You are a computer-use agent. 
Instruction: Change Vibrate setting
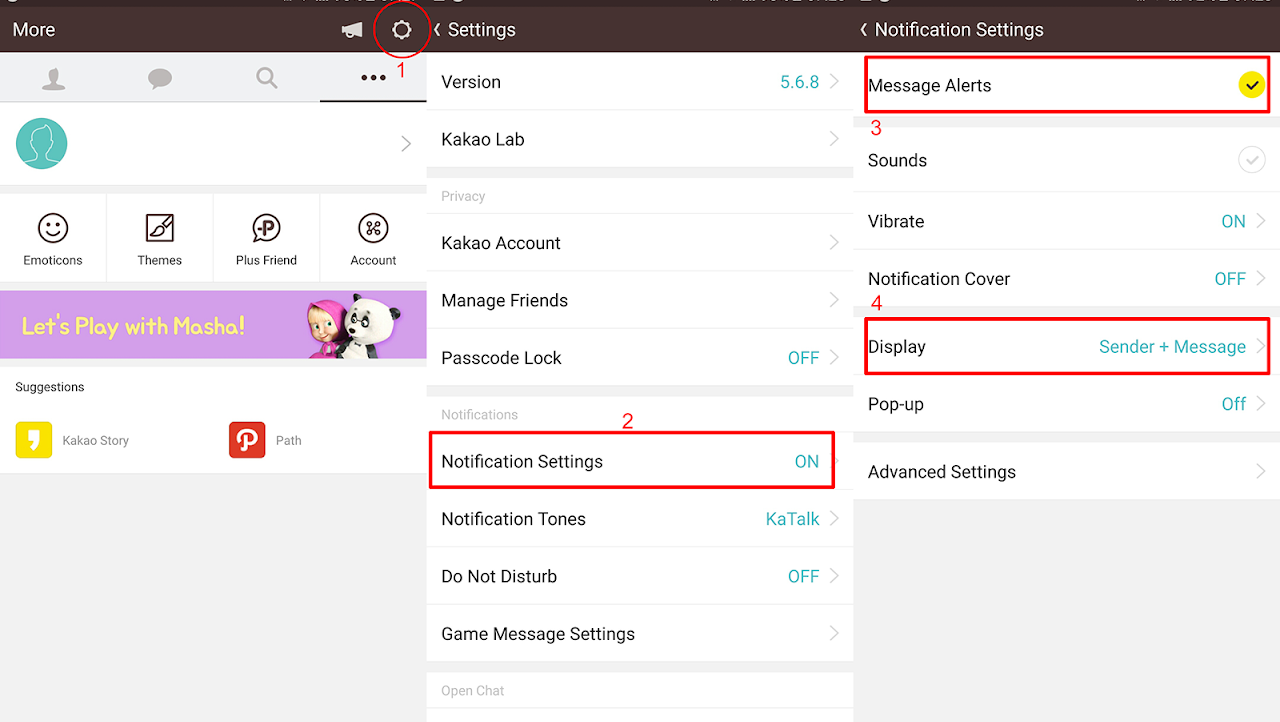pyautogui.click(x=1067, y=221)
